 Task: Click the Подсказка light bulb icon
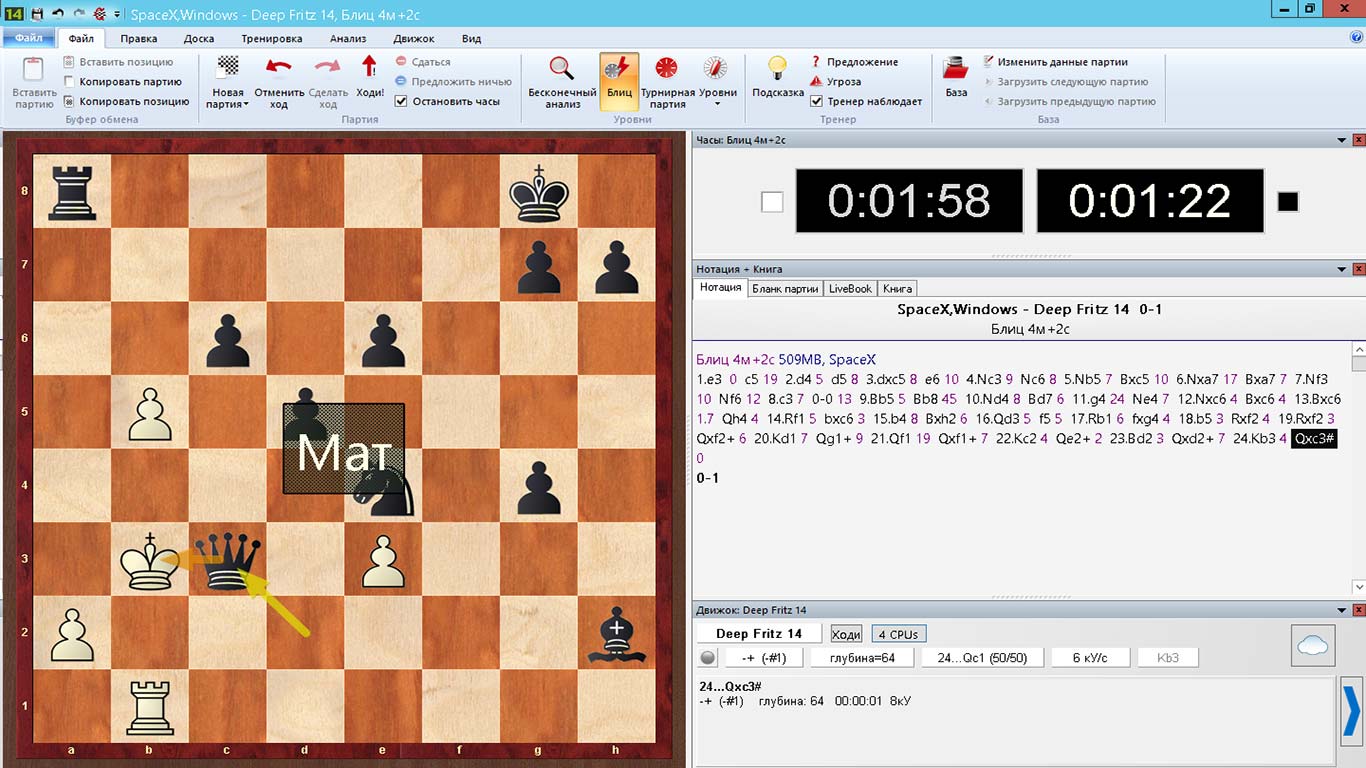[777, 67]
